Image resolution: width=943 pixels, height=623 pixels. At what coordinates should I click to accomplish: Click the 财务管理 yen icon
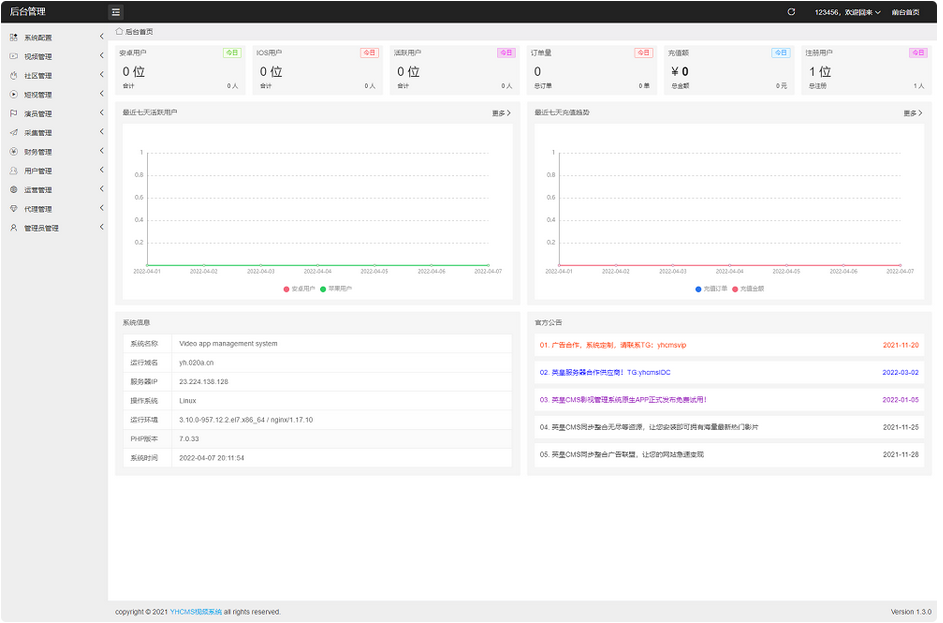[14, 152]
